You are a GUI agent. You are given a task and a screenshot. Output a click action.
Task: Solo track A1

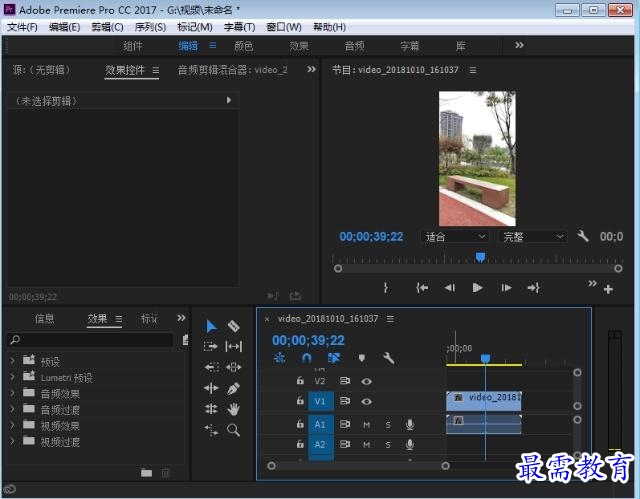tap(388, 425)
